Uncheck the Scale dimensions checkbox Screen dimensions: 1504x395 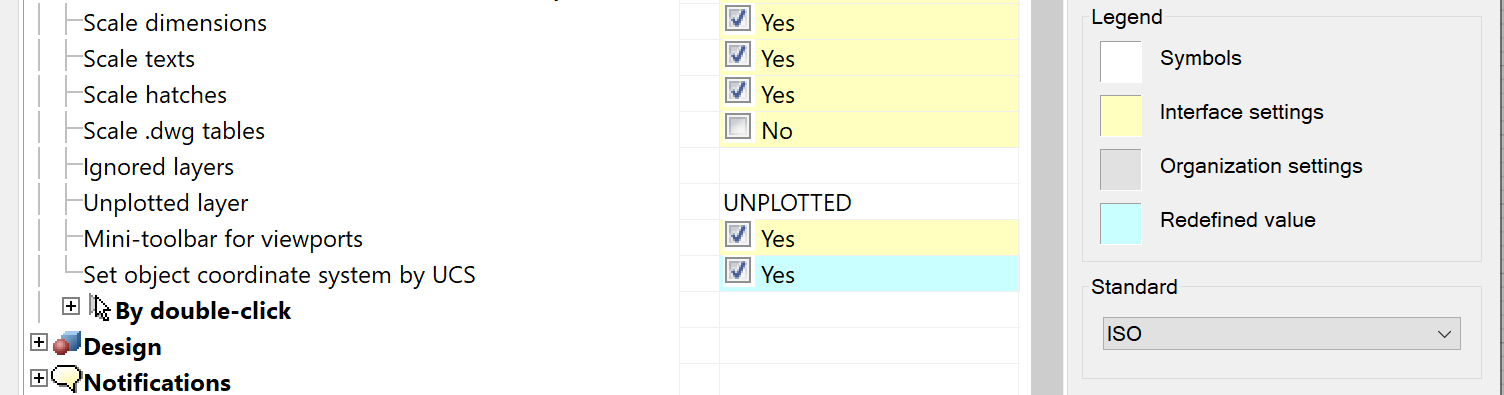738,19
